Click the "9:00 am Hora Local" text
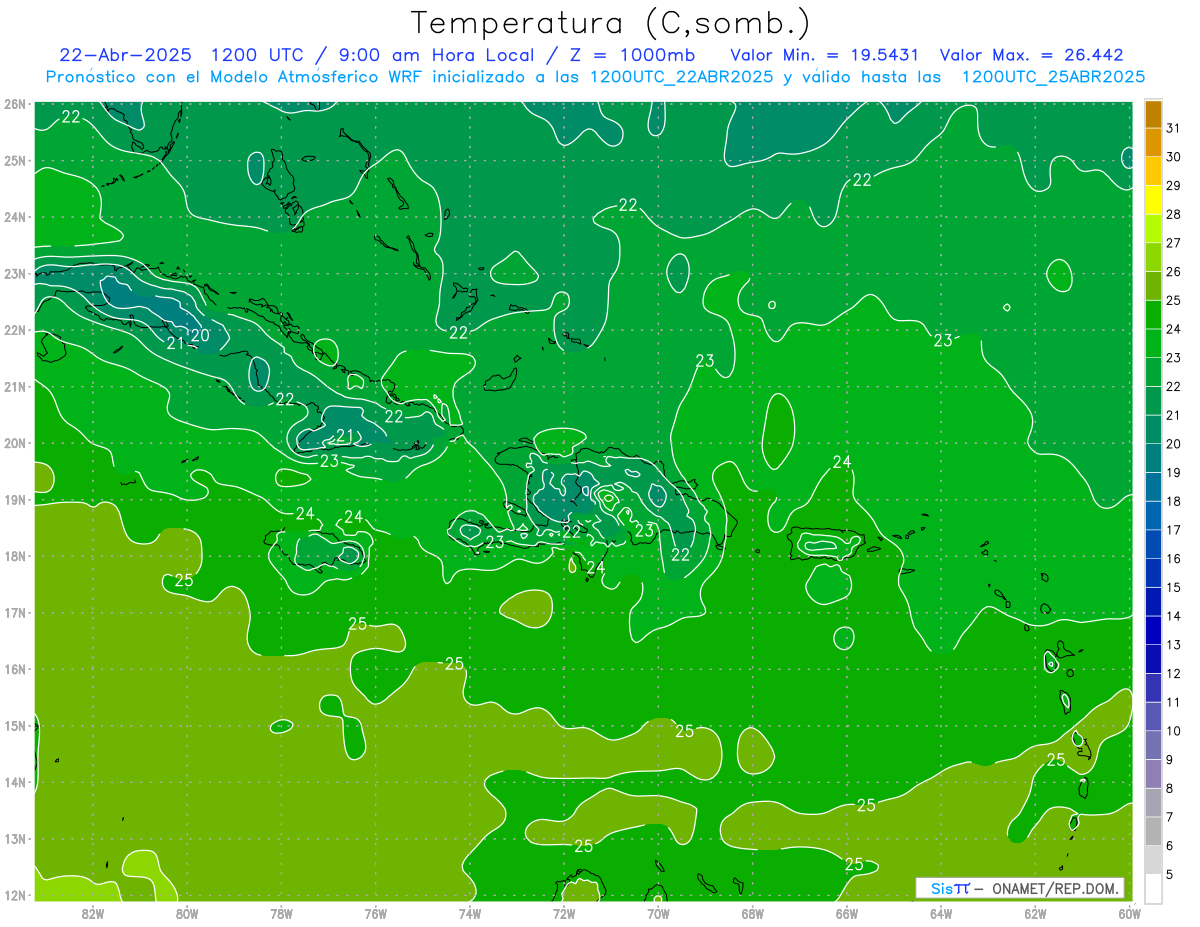 pos(438,55)
